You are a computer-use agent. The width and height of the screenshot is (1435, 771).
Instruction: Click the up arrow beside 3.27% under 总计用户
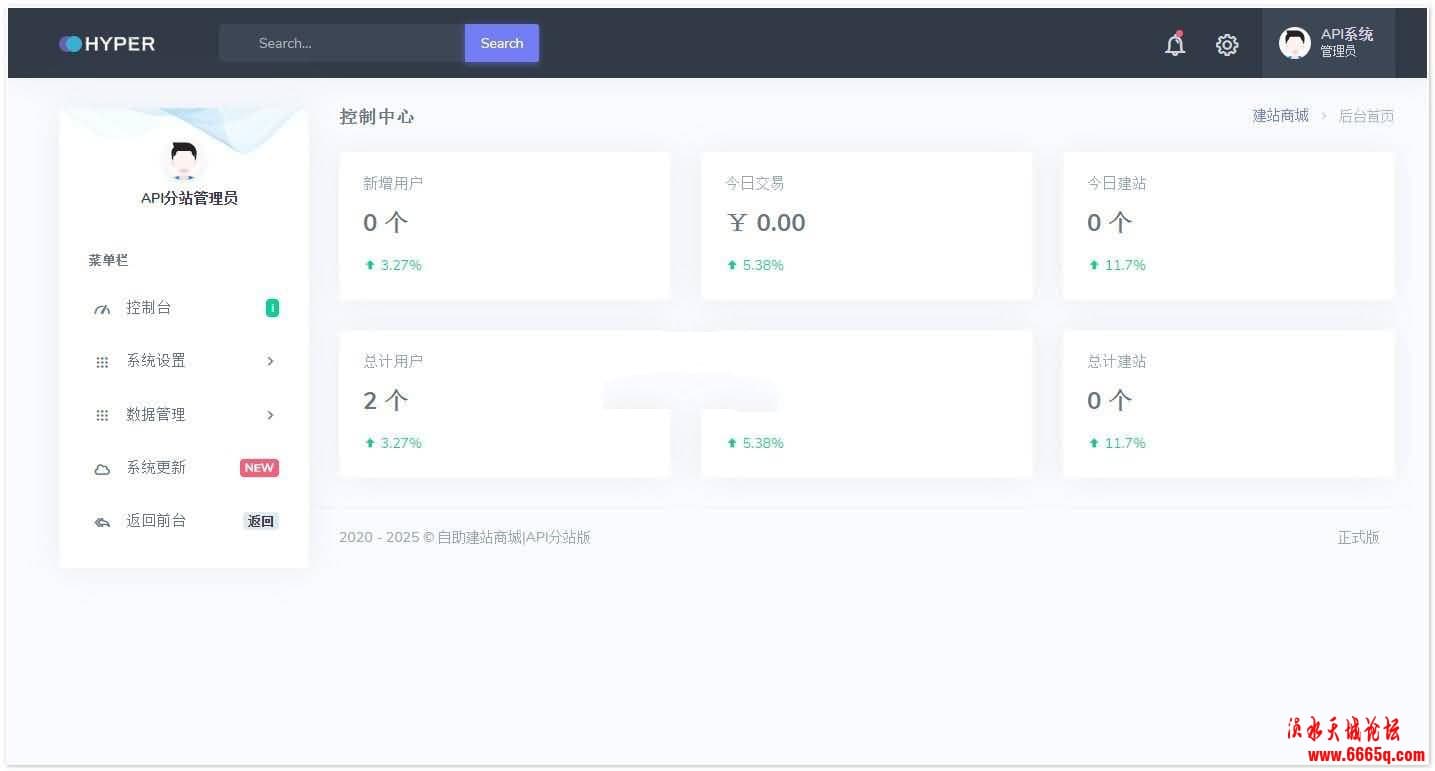click(370, 443)
